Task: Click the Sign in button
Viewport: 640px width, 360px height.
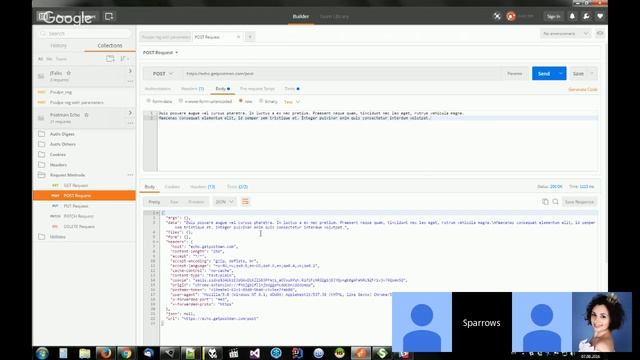Action: [553, 16]
